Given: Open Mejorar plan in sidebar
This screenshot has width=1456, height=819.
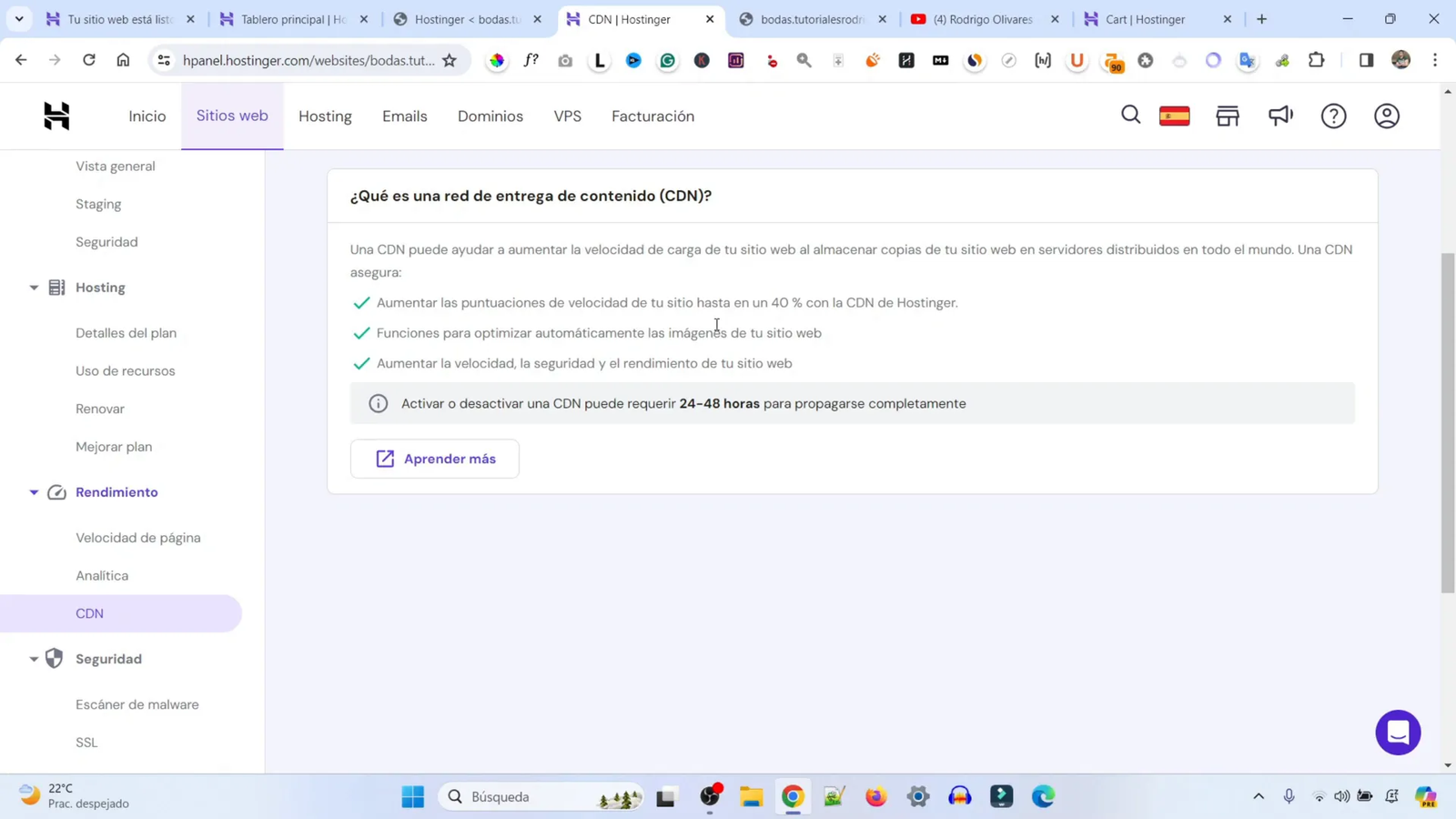Looking at the screenshot, I should (114, 447).
